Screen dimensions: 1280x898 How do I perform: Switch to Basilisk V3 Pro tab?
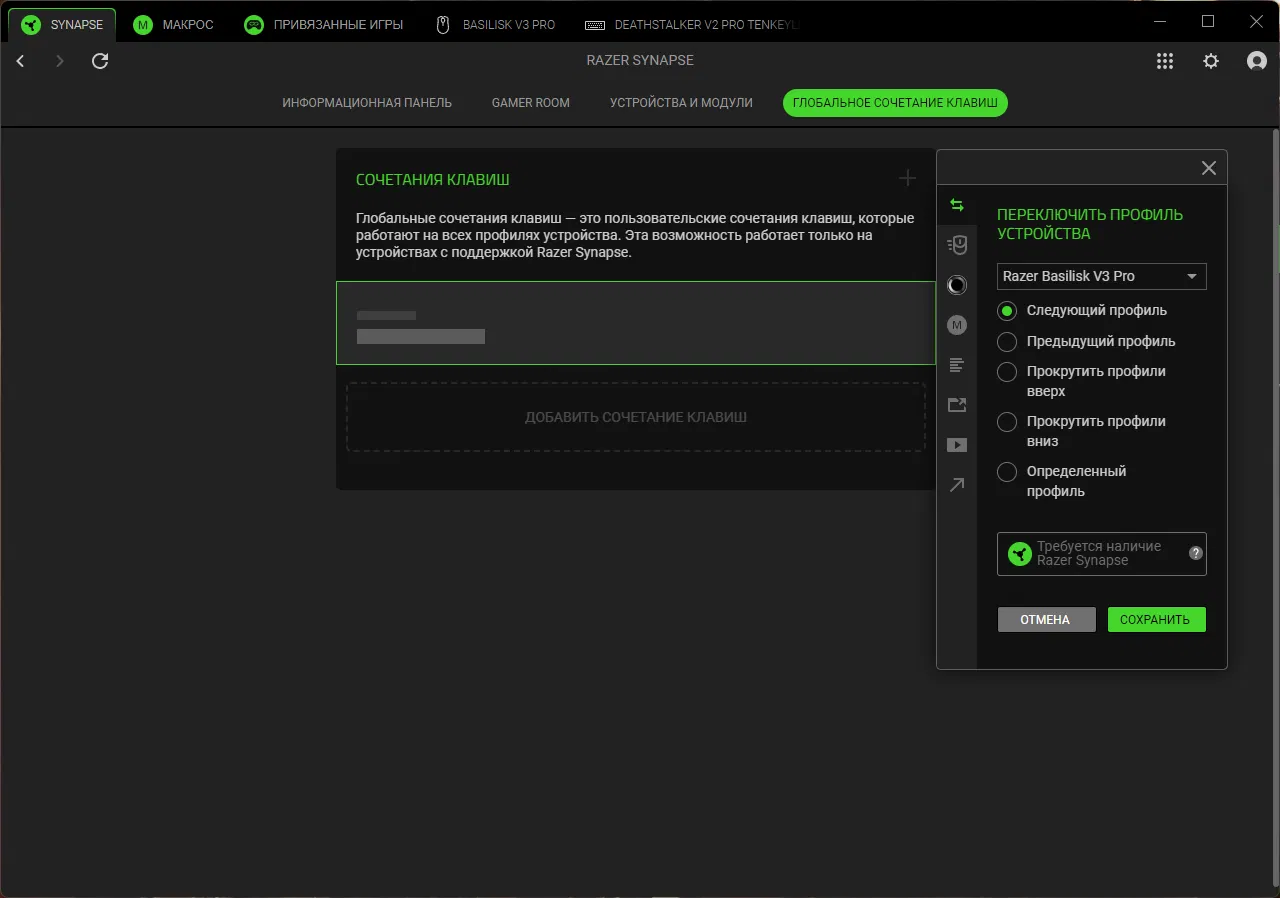click(495, 24)
